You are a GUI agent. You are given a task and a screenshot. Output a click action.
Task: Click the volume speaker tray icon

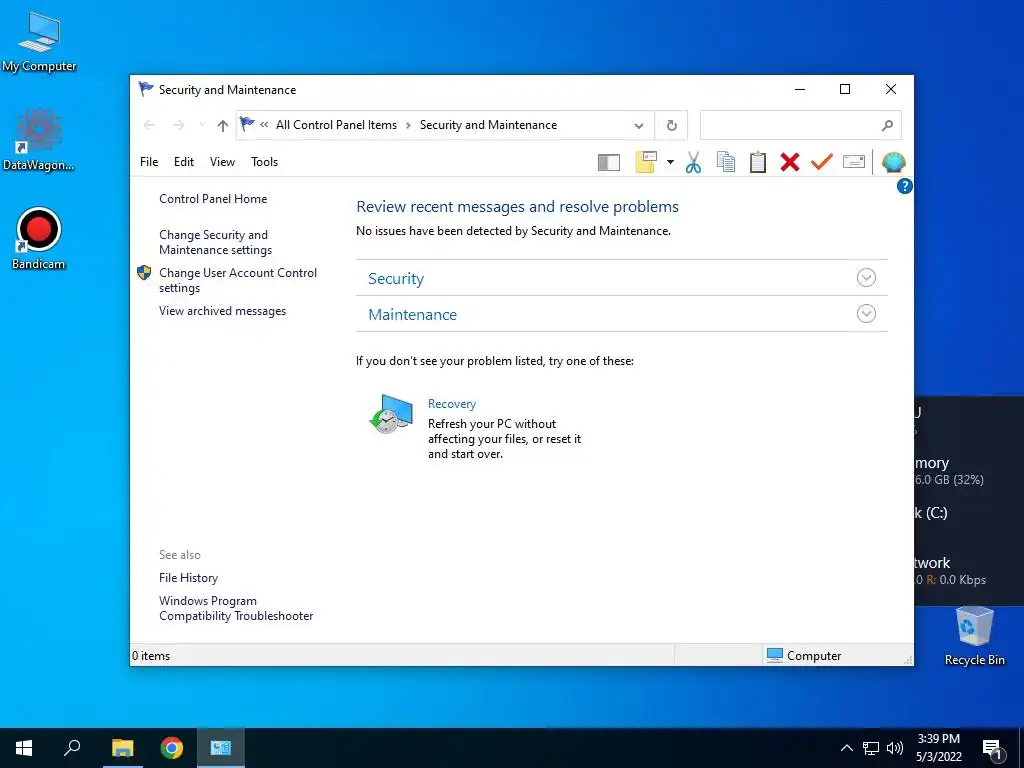[x=895, y=748]
